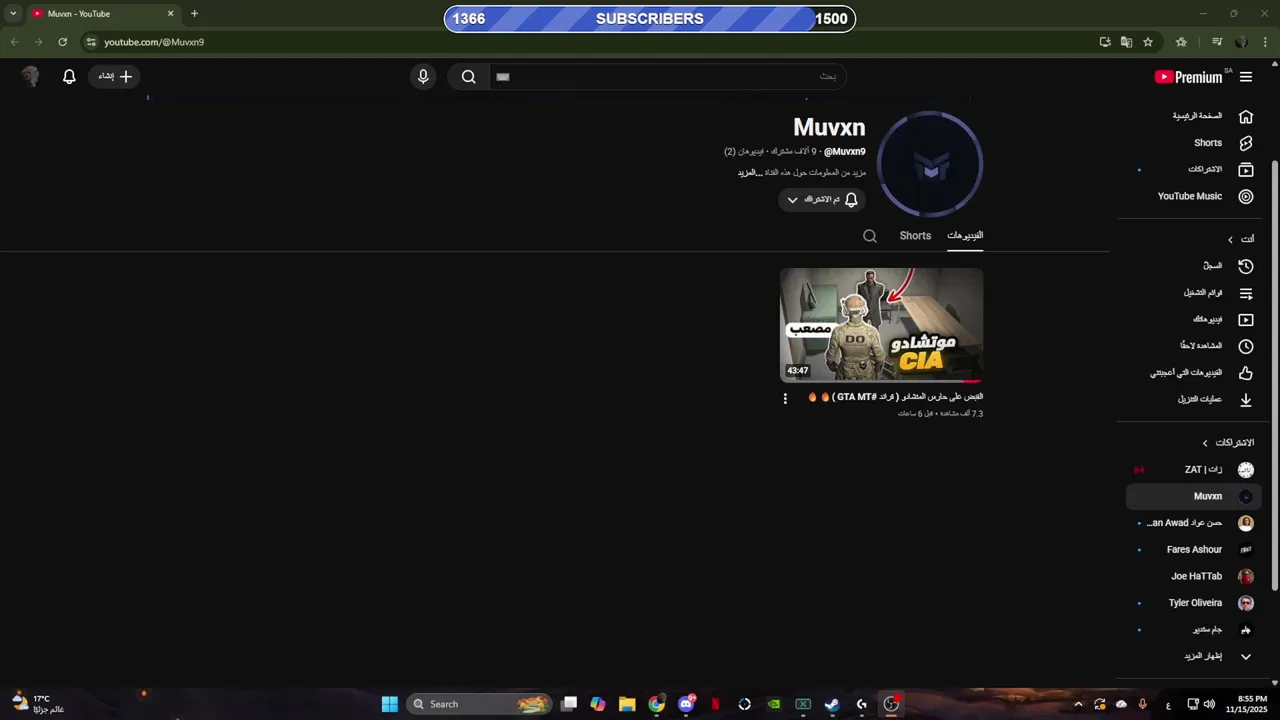Open the Subscribed notification dropdown
This screenshot has width=1280, height=720.
pos(821,200)
